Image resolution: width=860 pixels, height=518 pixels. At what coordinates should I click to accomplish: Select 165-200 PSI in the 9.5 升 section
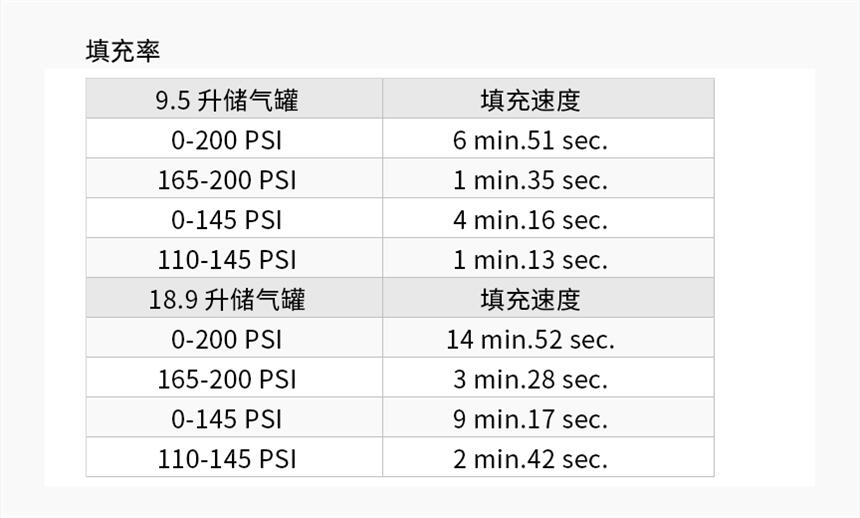[x=227, y=180]
